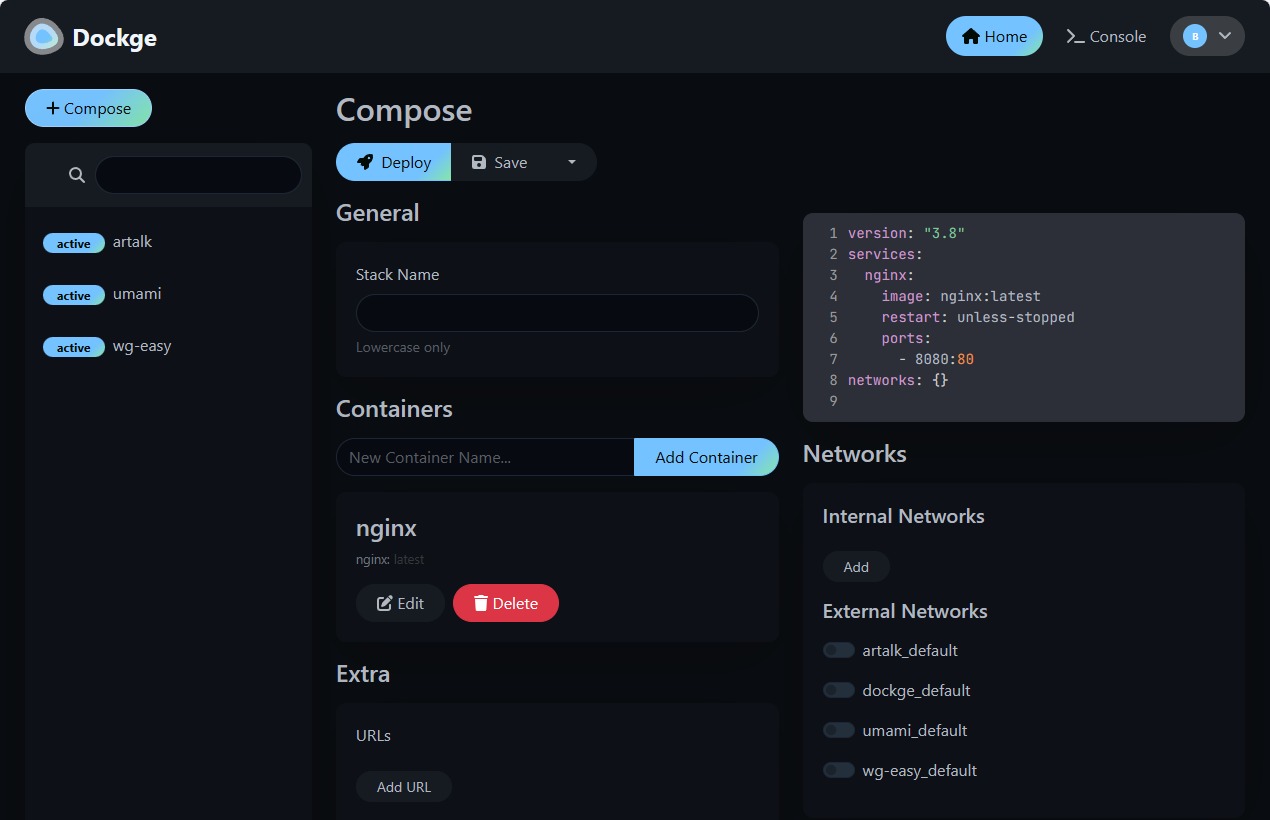Enable the wg-easy_default external network
The image size is (1270, 820).
(x=838, y=769)
